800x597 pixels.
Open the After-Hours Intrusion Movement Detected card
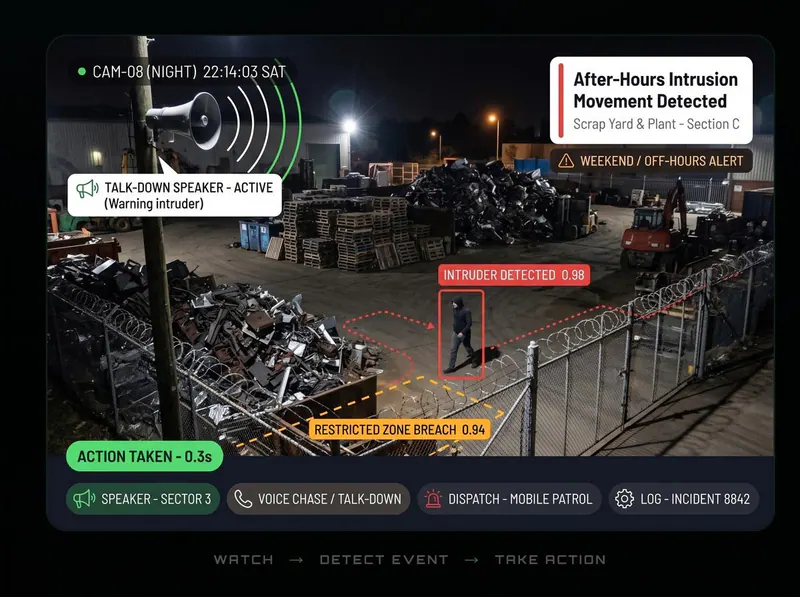tap(651, 101)
